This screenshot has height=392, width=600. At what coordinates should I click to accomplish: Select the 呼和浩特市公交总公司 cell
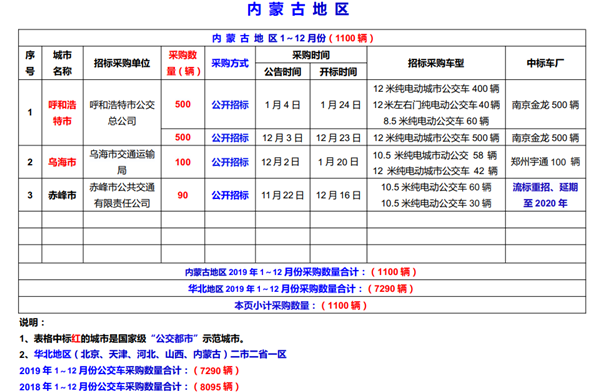[x=122, y=113]
